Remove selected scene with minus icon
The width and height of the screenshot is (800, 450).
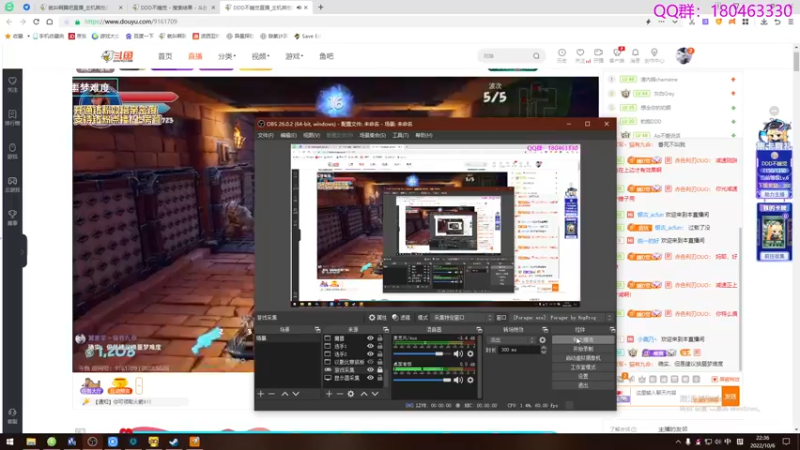tap(272, 394)
